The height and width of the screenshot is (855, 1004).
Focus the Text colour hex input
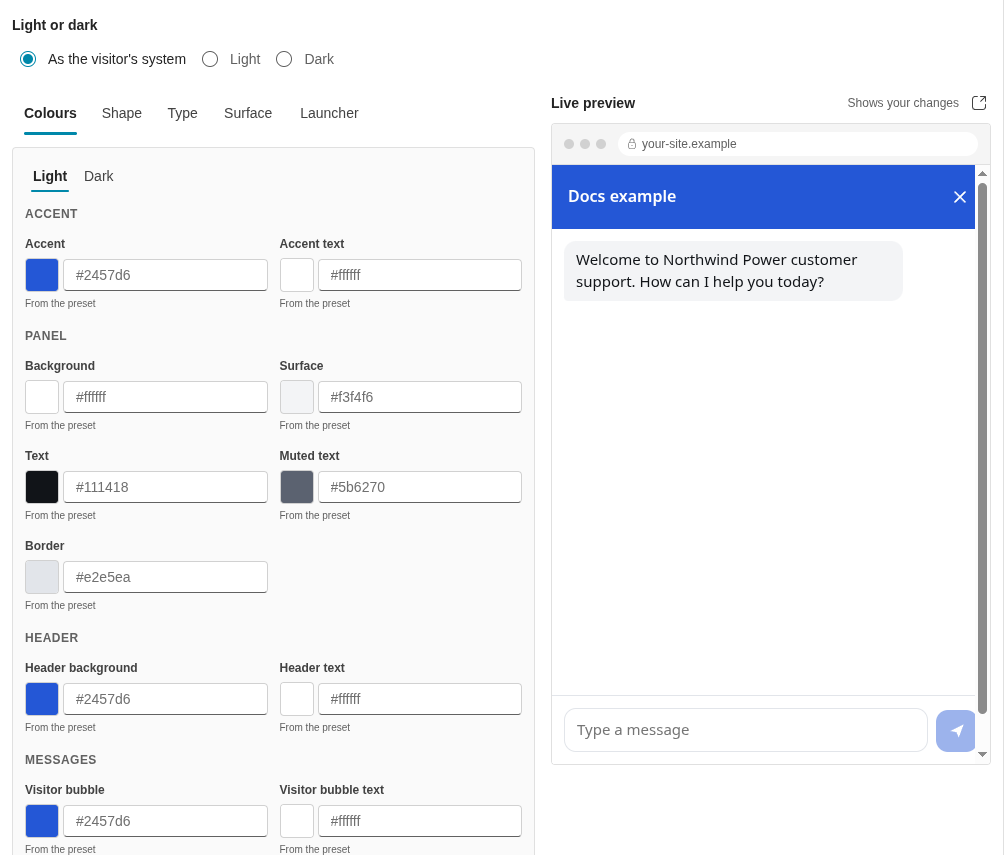(x=165, y=487)
